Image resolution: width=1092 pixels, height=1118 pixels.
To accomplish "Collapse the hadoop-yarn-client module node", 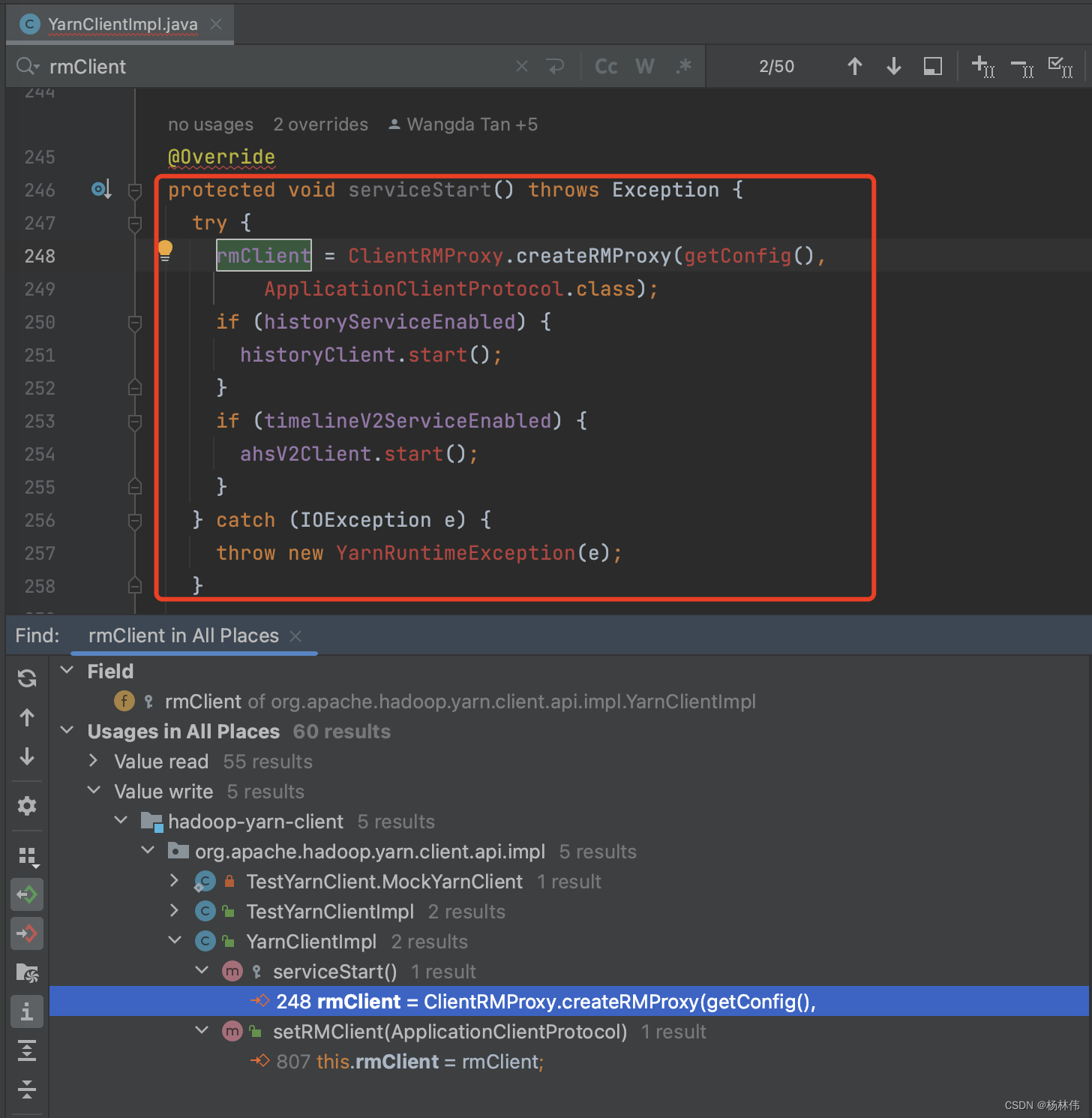I will [121, 820].
